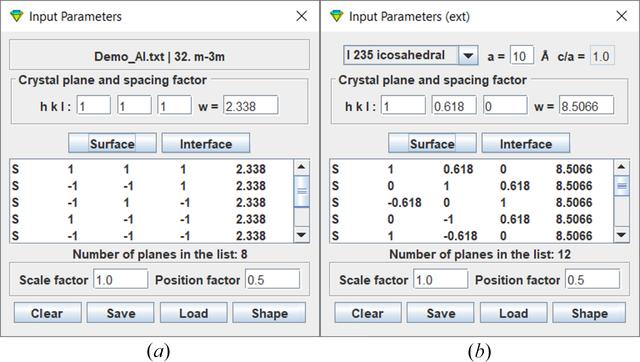Click Clear in the Input Parameters window
Screen dimensions: 640x362
point(47,313)
